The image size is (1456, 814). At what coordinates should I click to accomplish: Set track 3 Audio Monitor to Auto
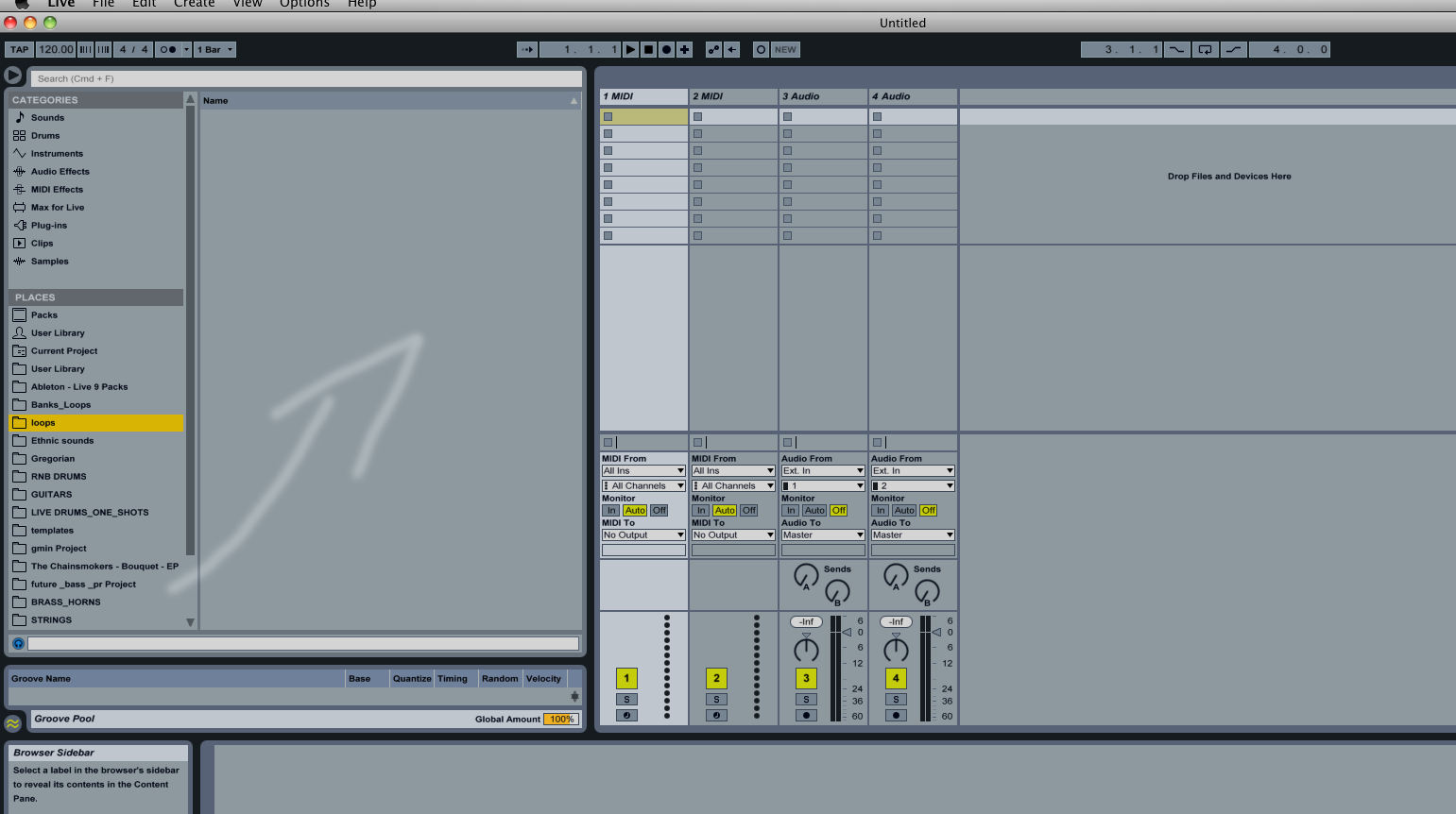point(814,510)
